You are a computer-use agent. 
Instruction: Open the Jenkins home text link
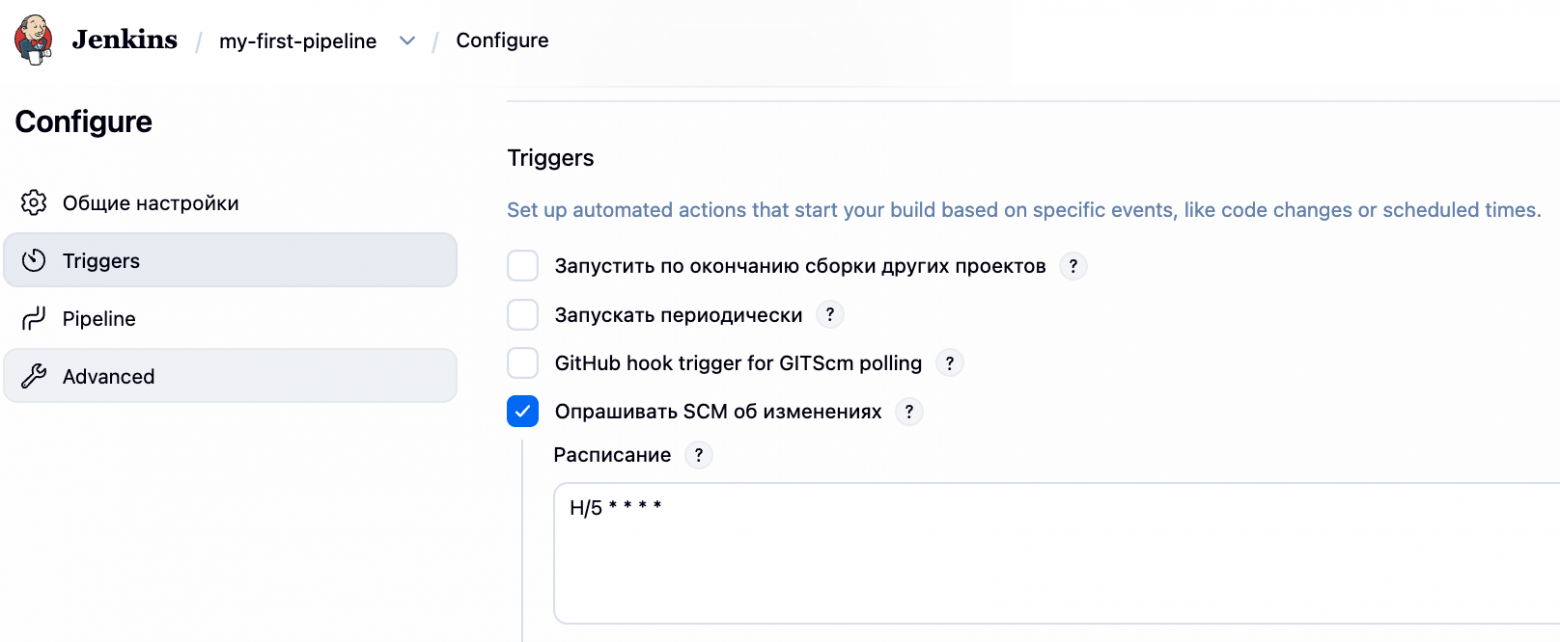(x=125, y=40)
